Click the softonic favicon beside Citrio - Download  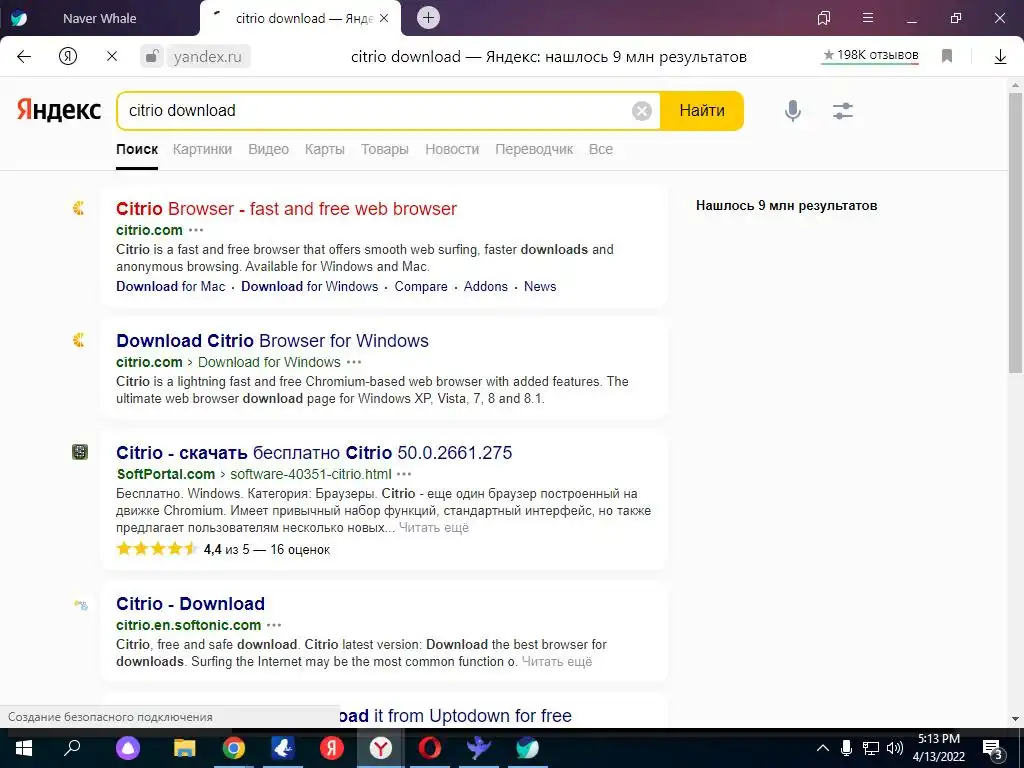(x=80, y=605)
